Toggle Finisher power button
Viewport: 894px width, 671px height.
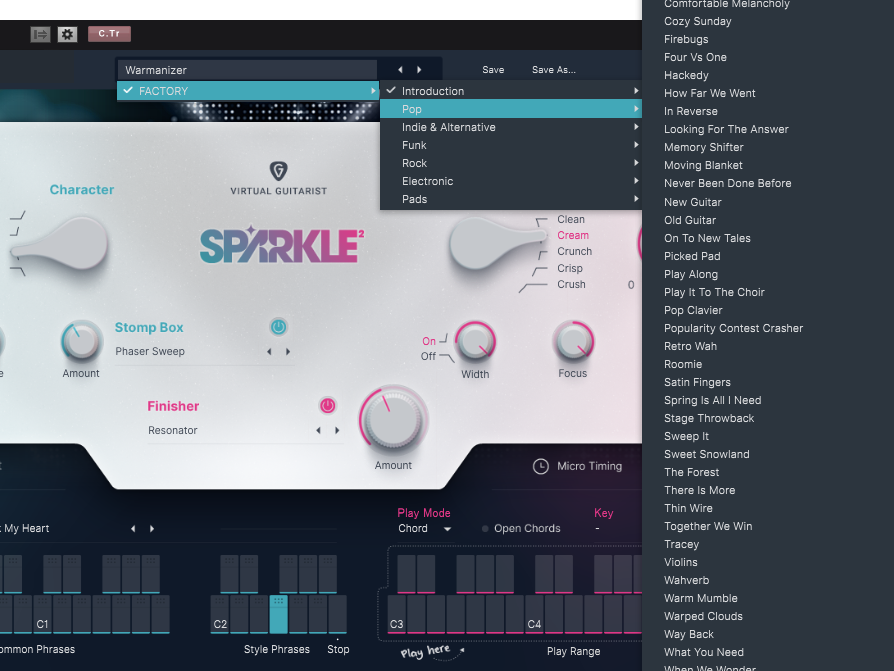pyautogui.click(x=327, y=405)
